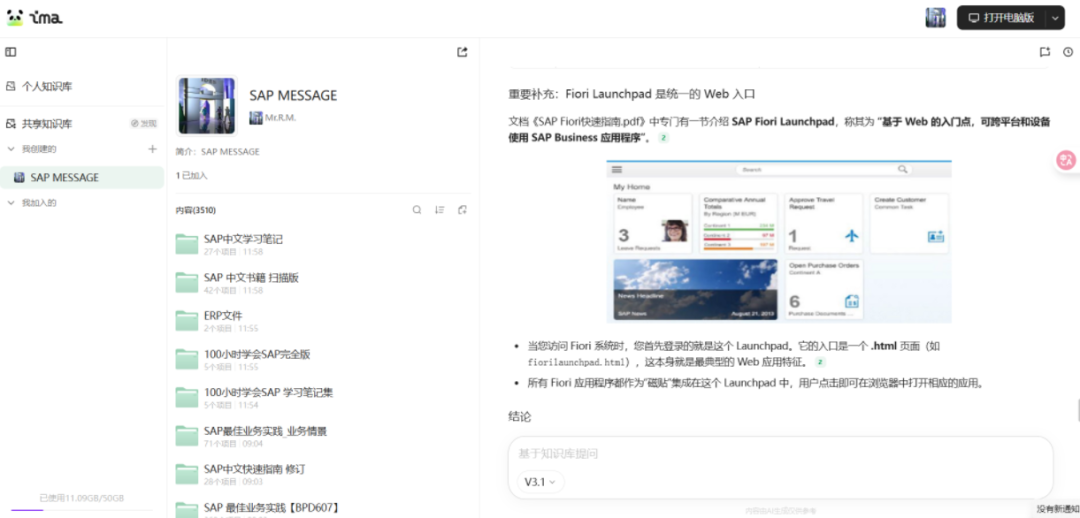
Task: Click the SAP MESSAGE cover thumbnail
Action: coord(207,105)
